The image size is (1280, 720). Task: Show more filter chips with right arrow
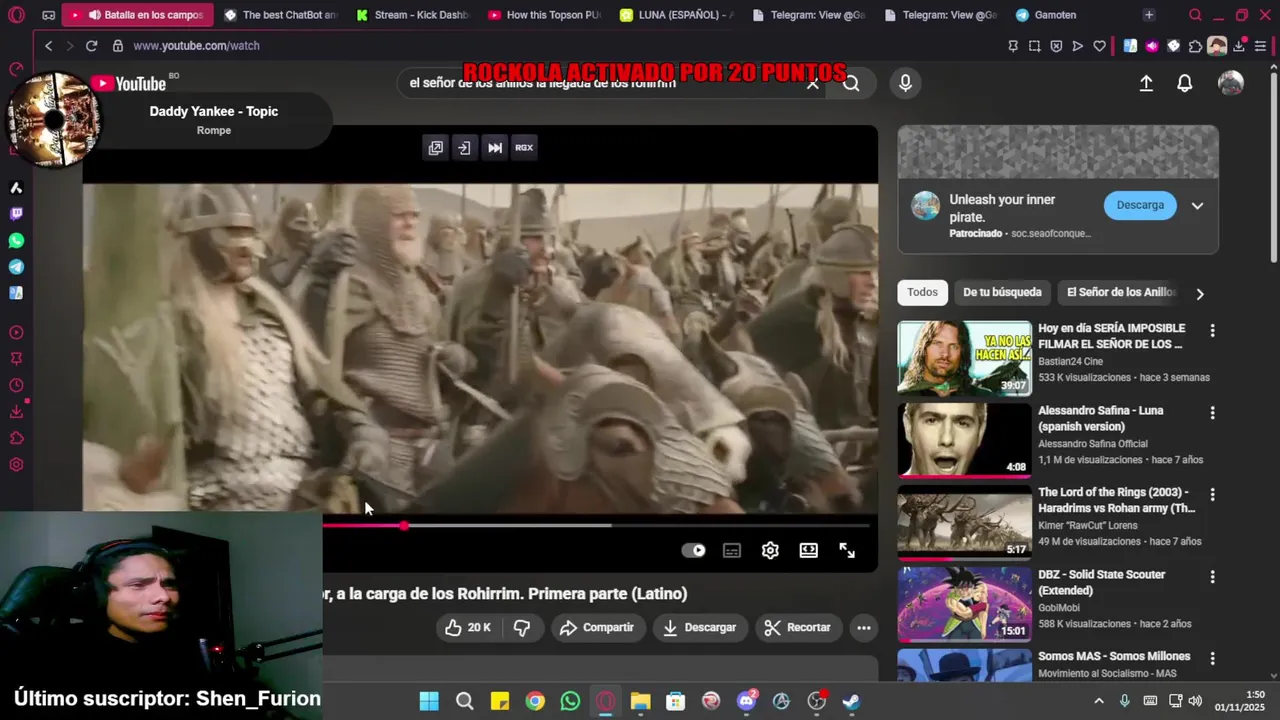pos(1200,293)
